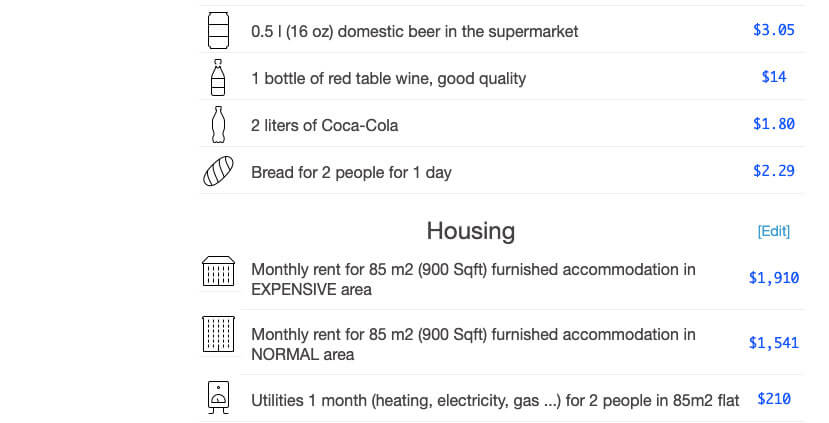Select the domestic beer item description
Screen dimensions: 829x423
coord(414,31)
